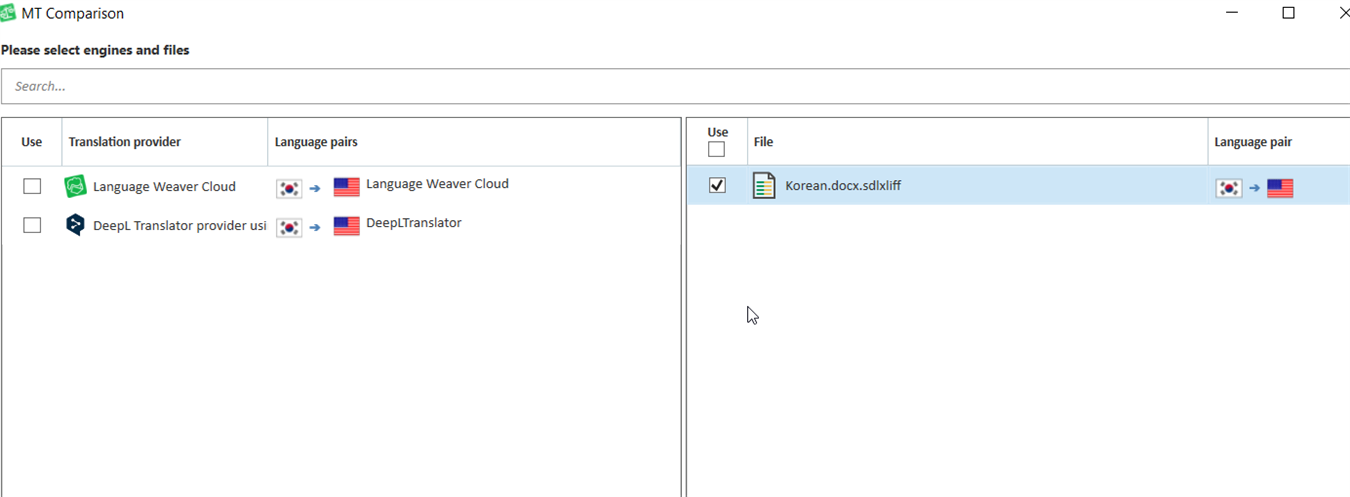Click the Translation provider column header
1350x497 pixels.
(124, 142)
